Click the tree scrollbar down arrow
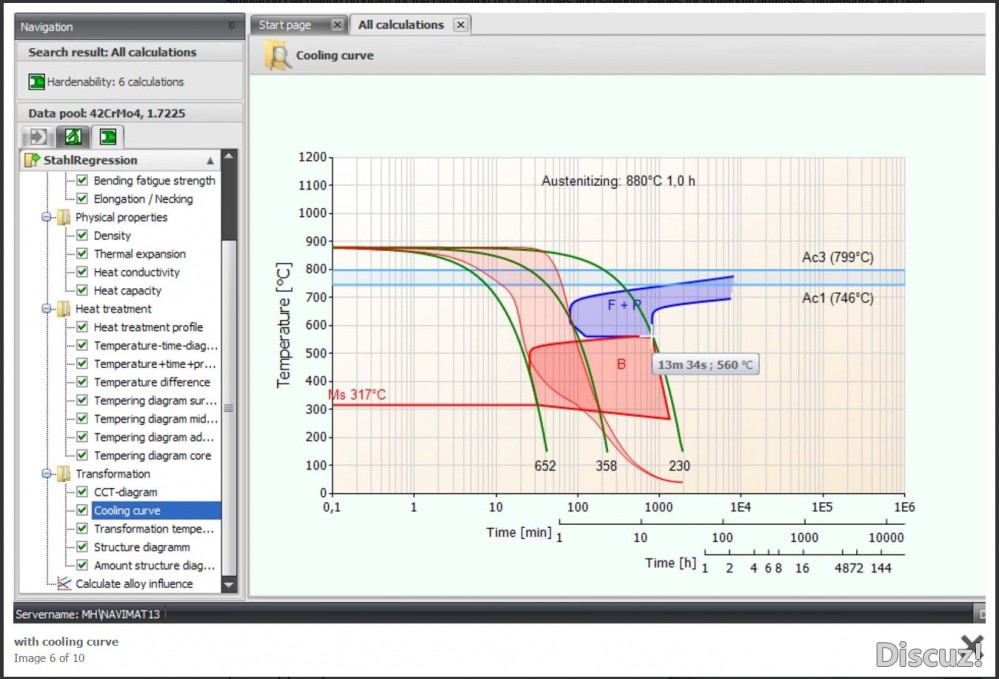The height and width of the screenshot is (679, 999). click(229, 584)
